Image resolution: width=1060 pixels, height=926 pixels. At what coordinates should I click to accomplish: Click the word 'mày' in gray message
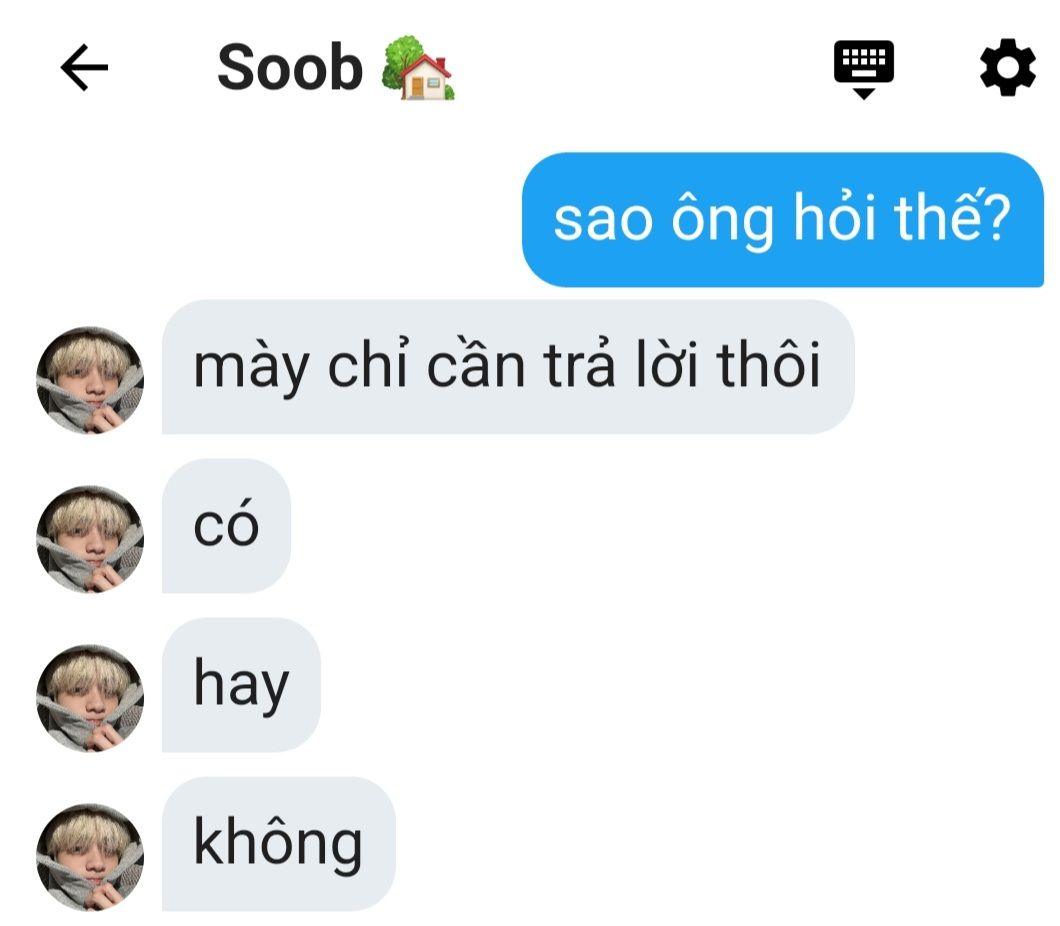251,370
